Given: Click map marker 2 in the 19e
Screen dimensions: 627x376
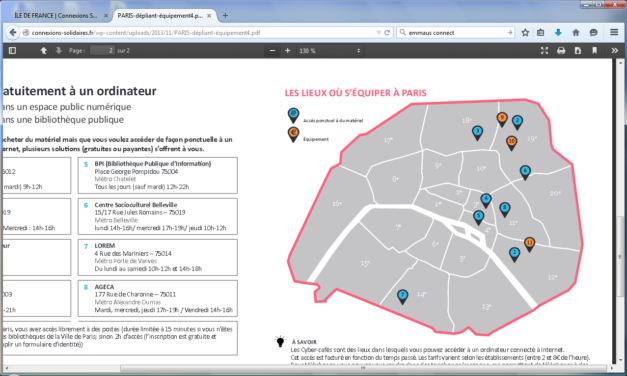Looking at the screenshot, I should point(517,122).
